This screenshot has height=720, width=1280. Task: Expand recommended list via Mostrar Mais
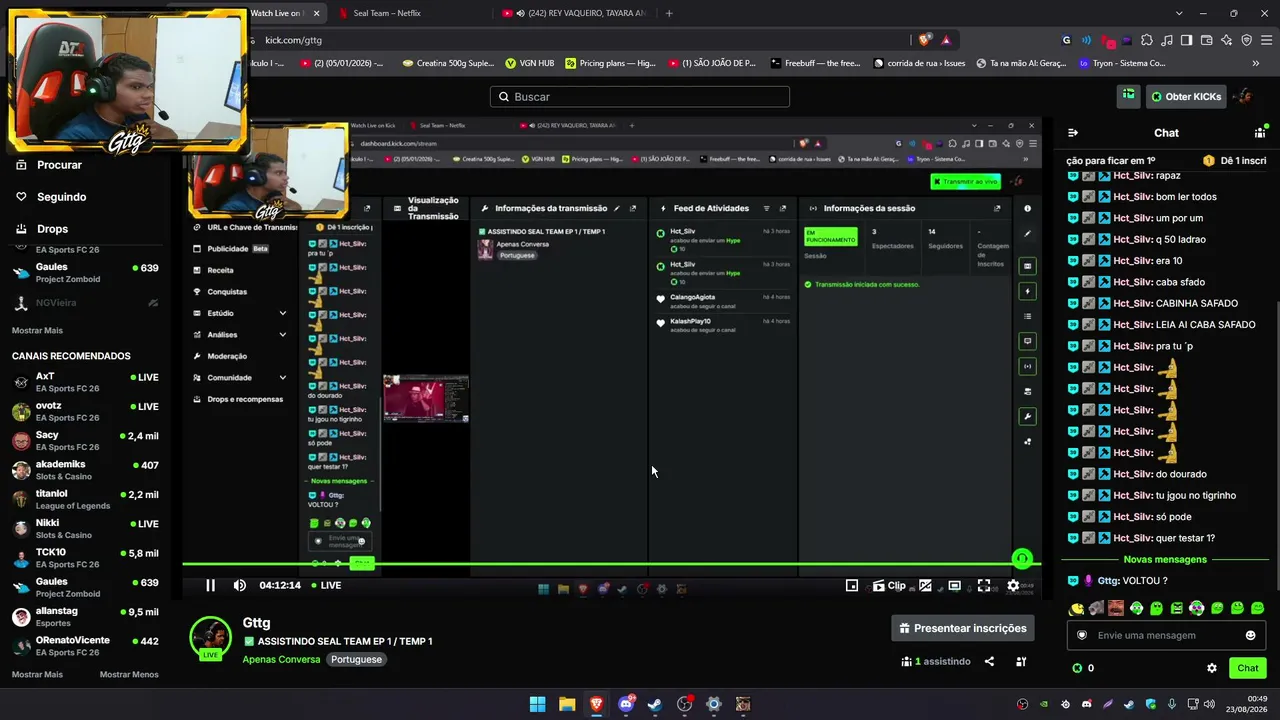(37, 674)
